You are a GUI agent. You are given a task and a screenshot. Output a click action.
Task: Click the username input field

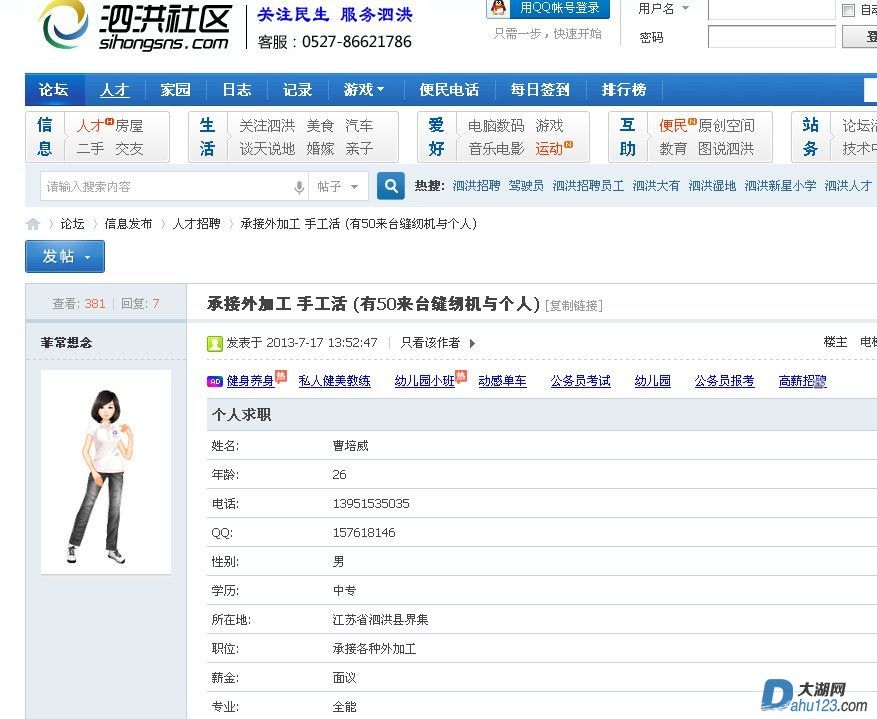pos(771,10)
